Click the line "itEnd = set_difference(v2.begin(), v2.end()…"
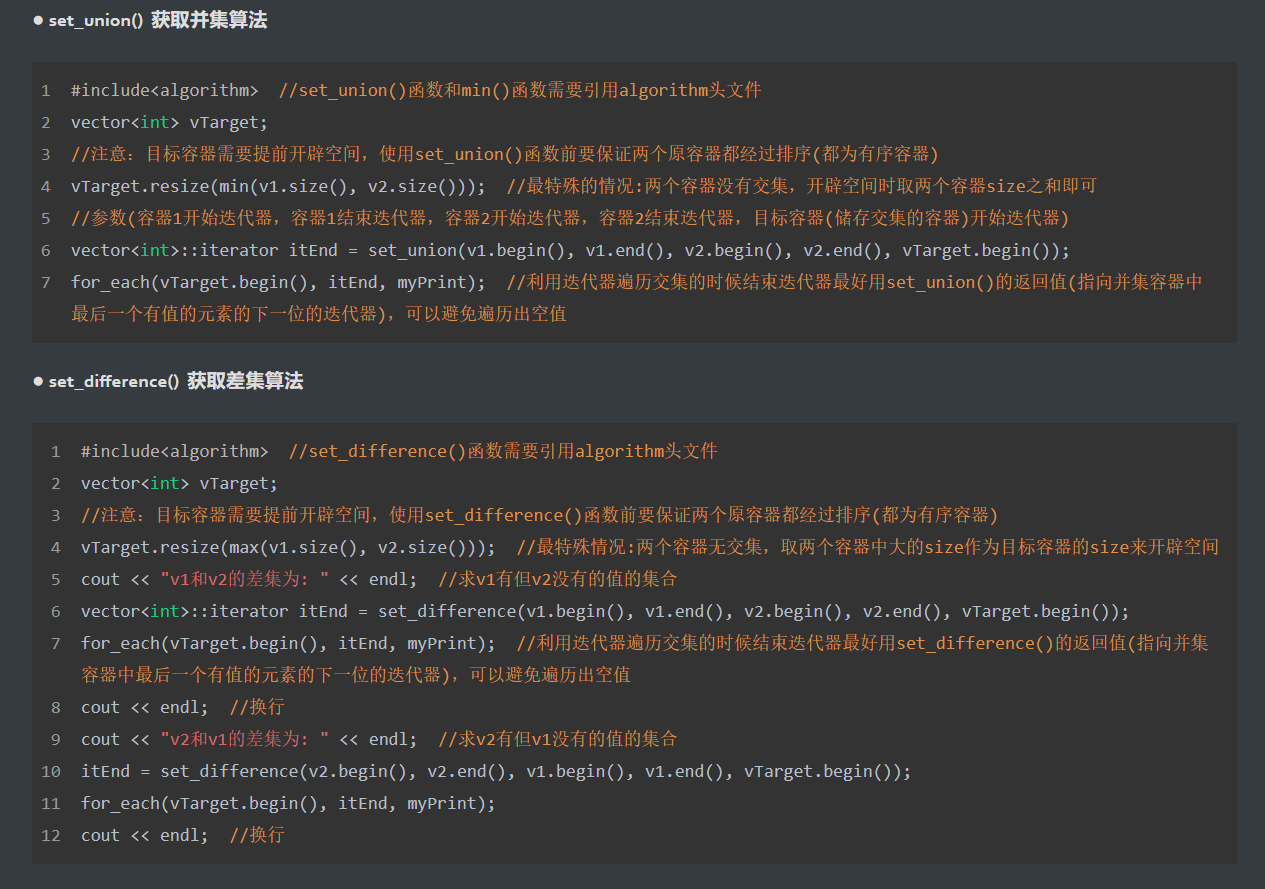Image resolution: width=1265 pixels, height=889 pixels. 496,771
